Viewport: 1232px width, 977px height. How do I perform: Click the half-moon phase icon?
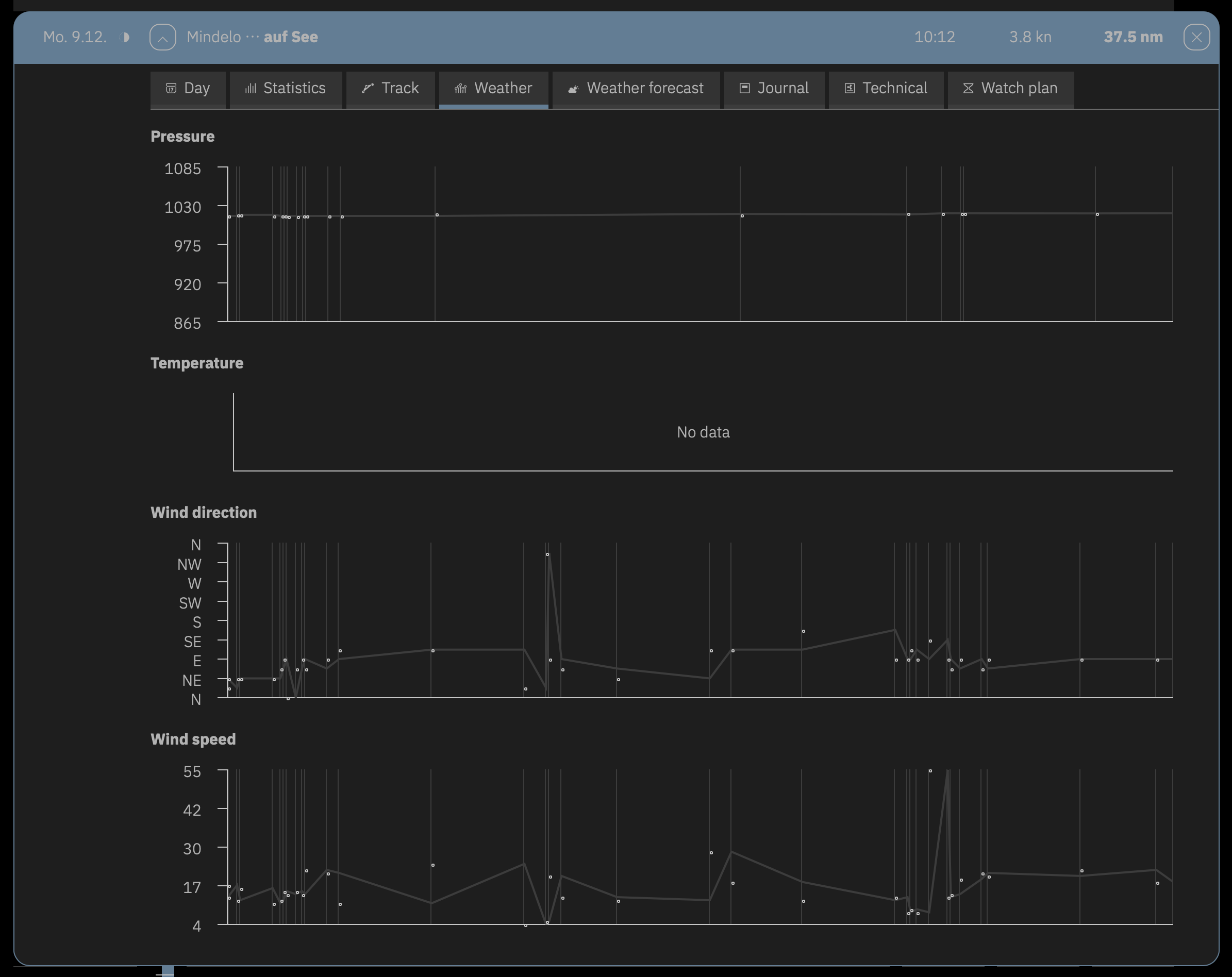[x=126, y=37]
